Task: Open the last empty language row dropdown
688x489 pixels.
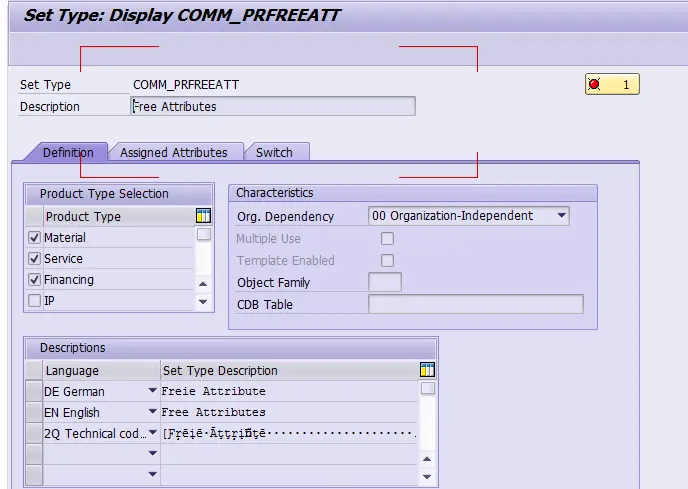Action: (x=152, y=474)
